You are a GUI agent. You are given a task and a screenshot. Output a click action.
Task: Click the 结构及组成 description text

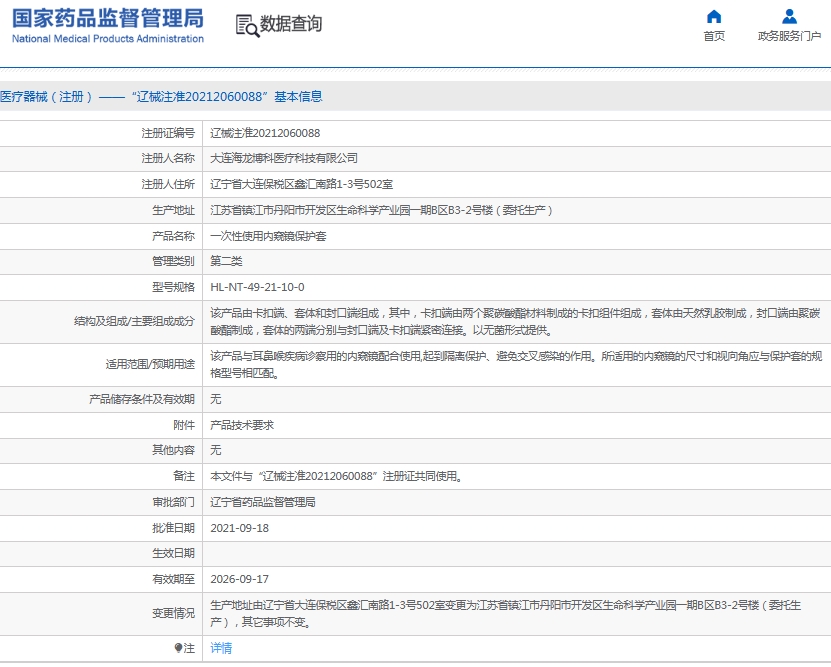click(x=515, y=322)
